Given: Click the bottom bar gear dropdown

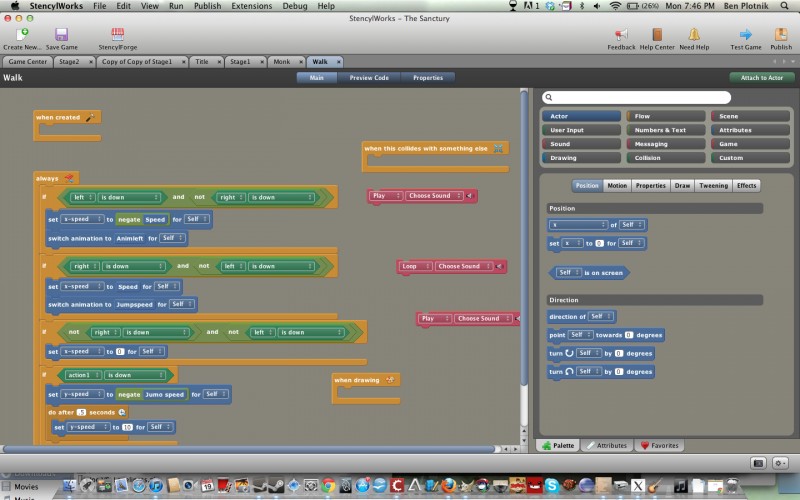Looking at the screenshot, I should pos(780,463).
